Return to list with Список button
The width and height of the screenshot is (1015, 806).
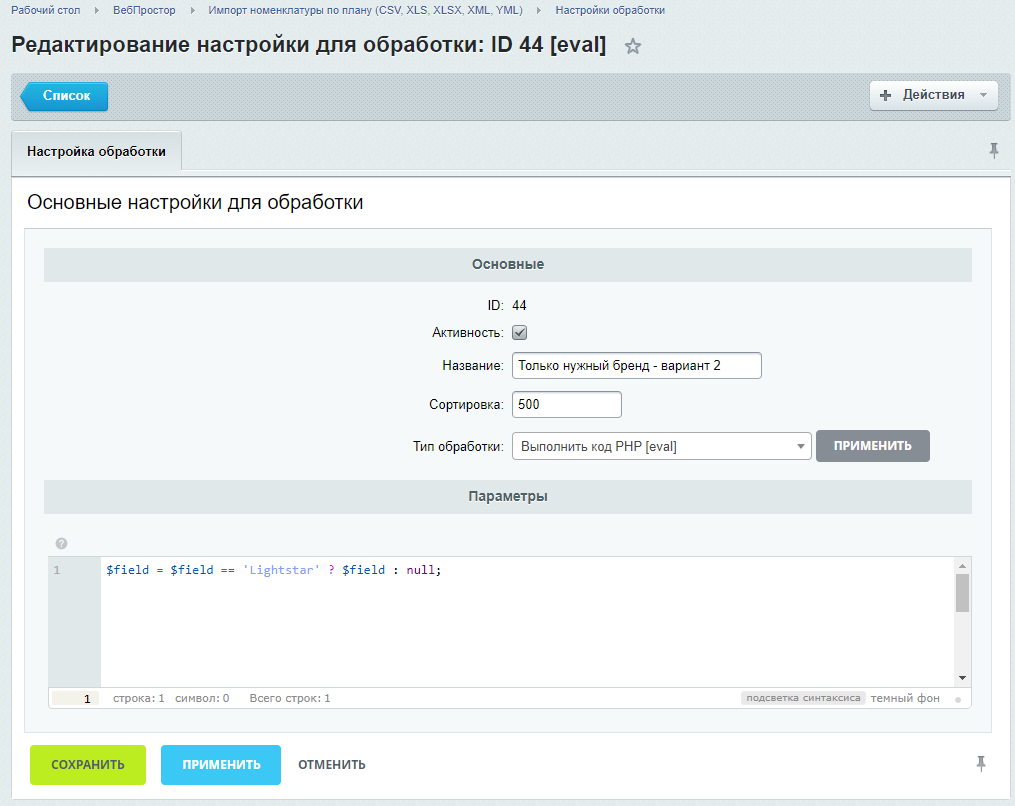click(x=65, y=96)
